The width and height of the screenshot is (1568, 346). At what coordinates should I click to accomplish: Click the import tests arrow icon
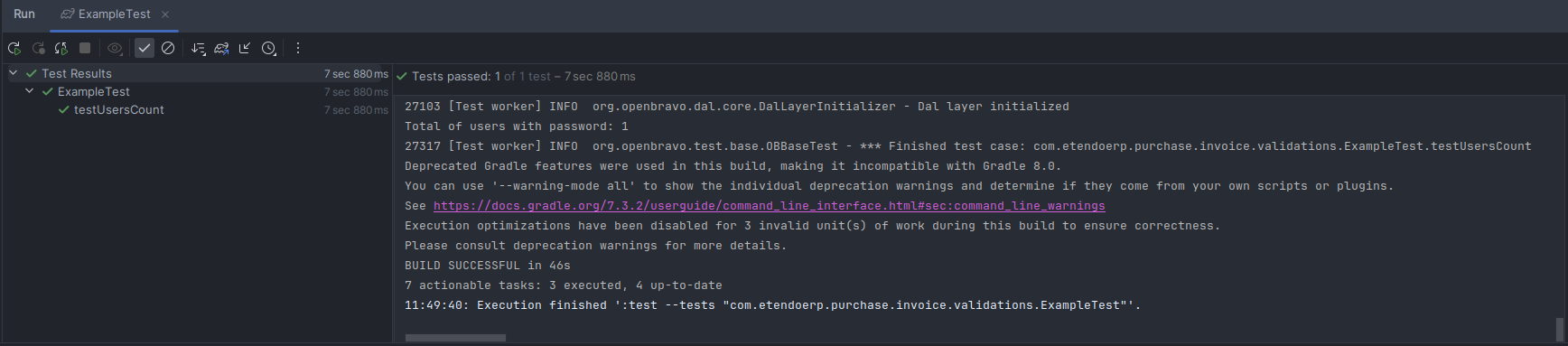pos(245,49)
